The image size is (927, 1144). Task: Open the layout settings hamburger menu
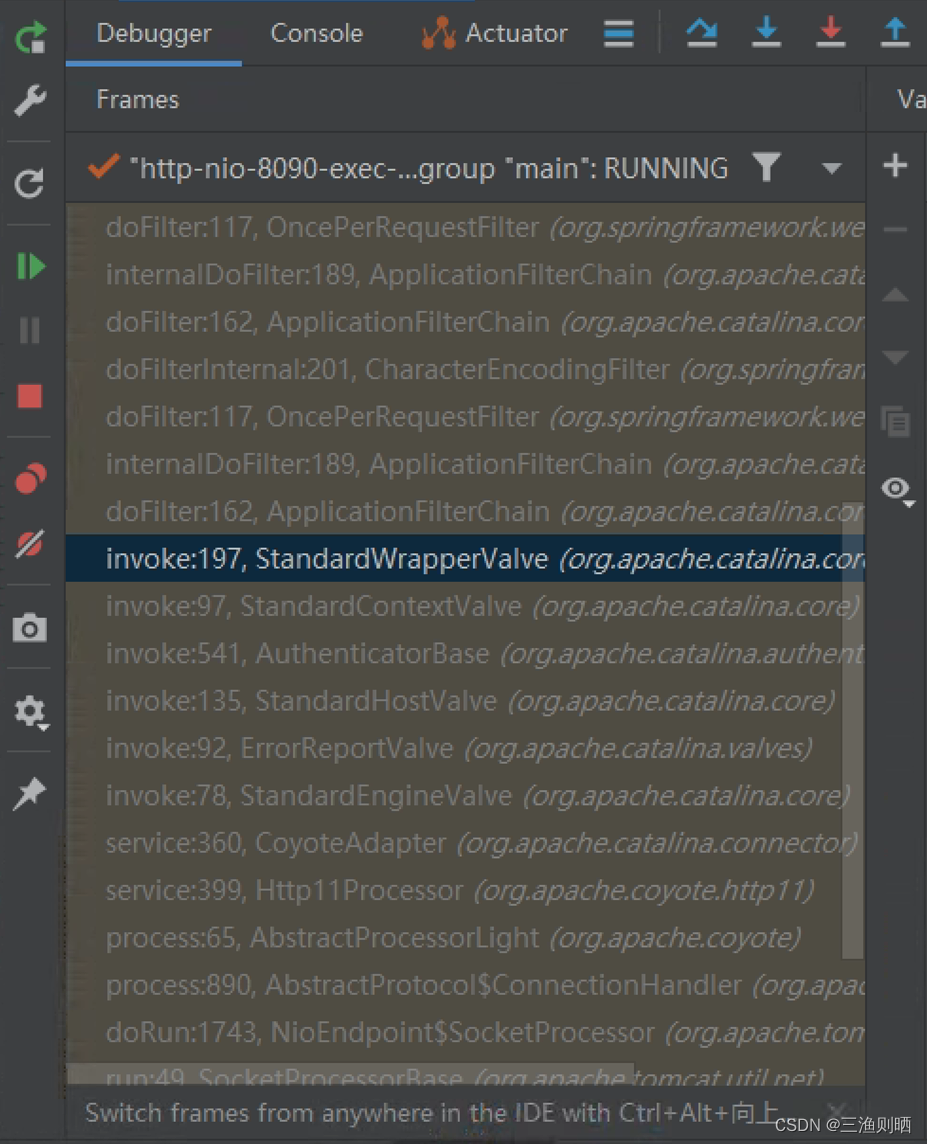coord(618,33)
